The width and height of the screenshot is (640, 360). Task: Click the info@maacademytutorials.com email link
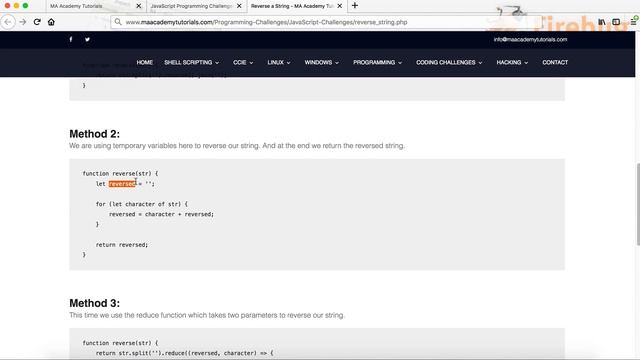(530, 40)
